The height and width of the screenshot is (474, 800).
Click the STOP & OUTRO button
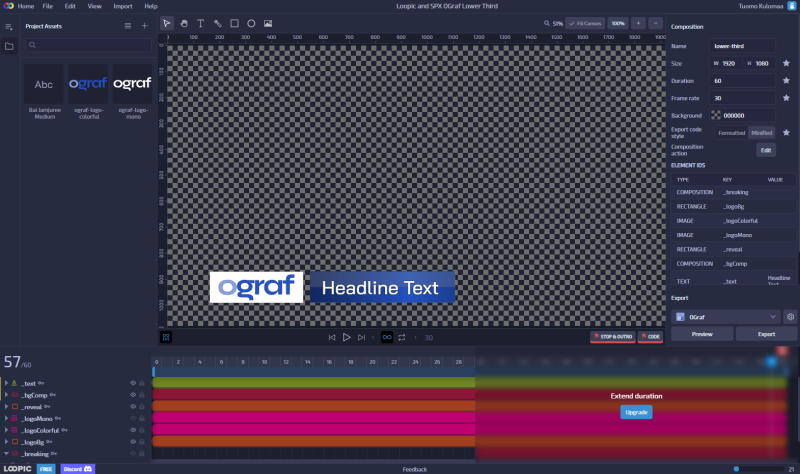point(613,337)
